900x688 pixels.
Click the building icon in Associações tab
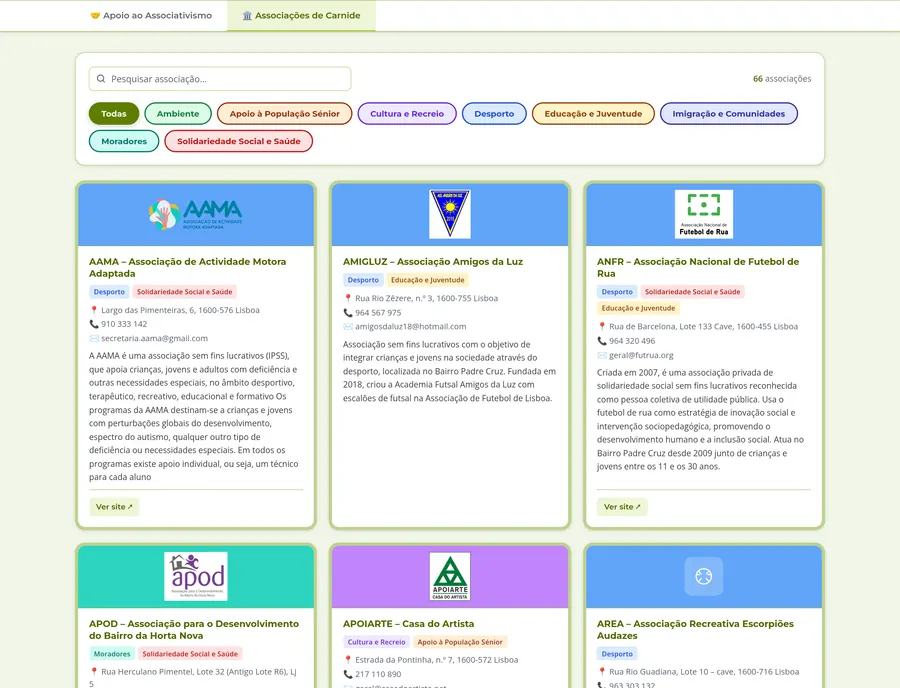[x=247, y=15]
